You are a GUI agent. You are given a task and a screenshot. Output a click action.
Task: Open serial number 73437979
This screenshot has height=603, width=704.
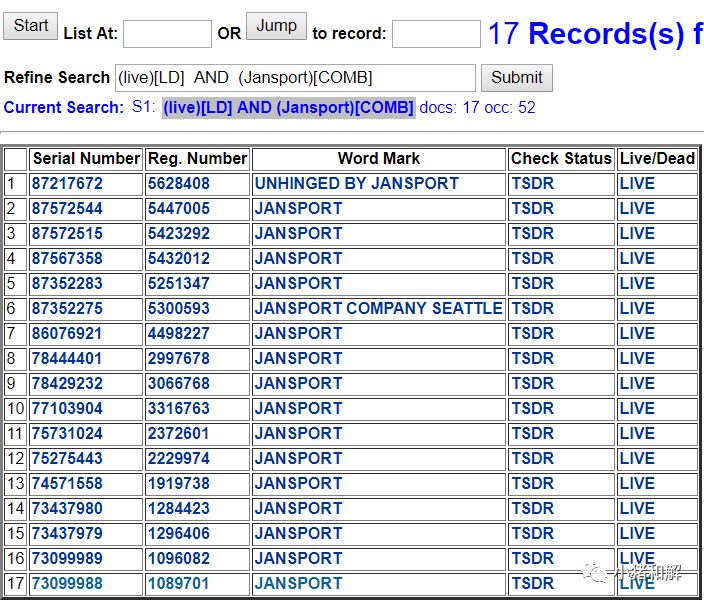[x=67, y=533]
